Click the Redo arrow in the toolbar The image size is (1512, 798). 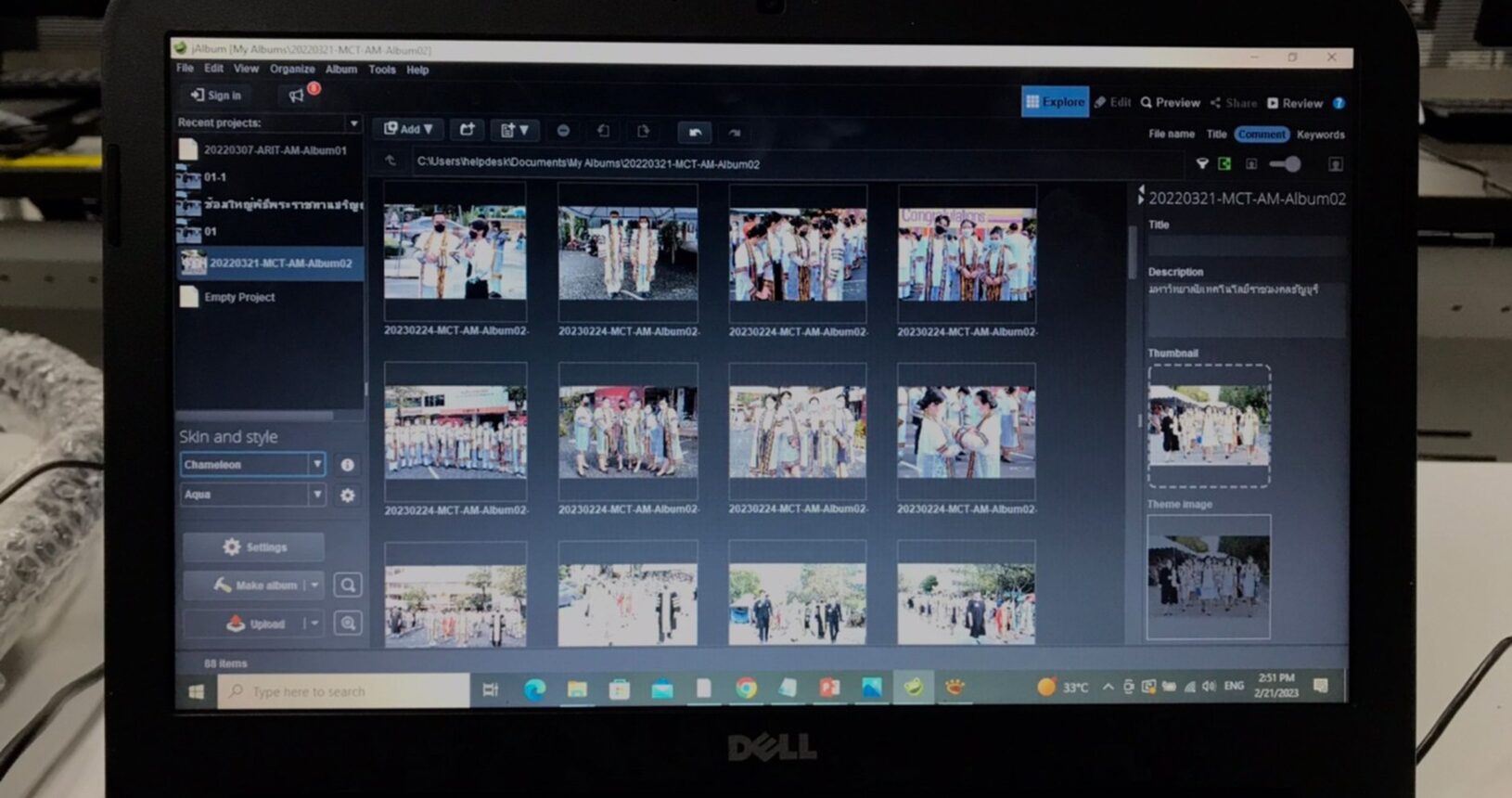pyautogui.click(x=735, y=133)
